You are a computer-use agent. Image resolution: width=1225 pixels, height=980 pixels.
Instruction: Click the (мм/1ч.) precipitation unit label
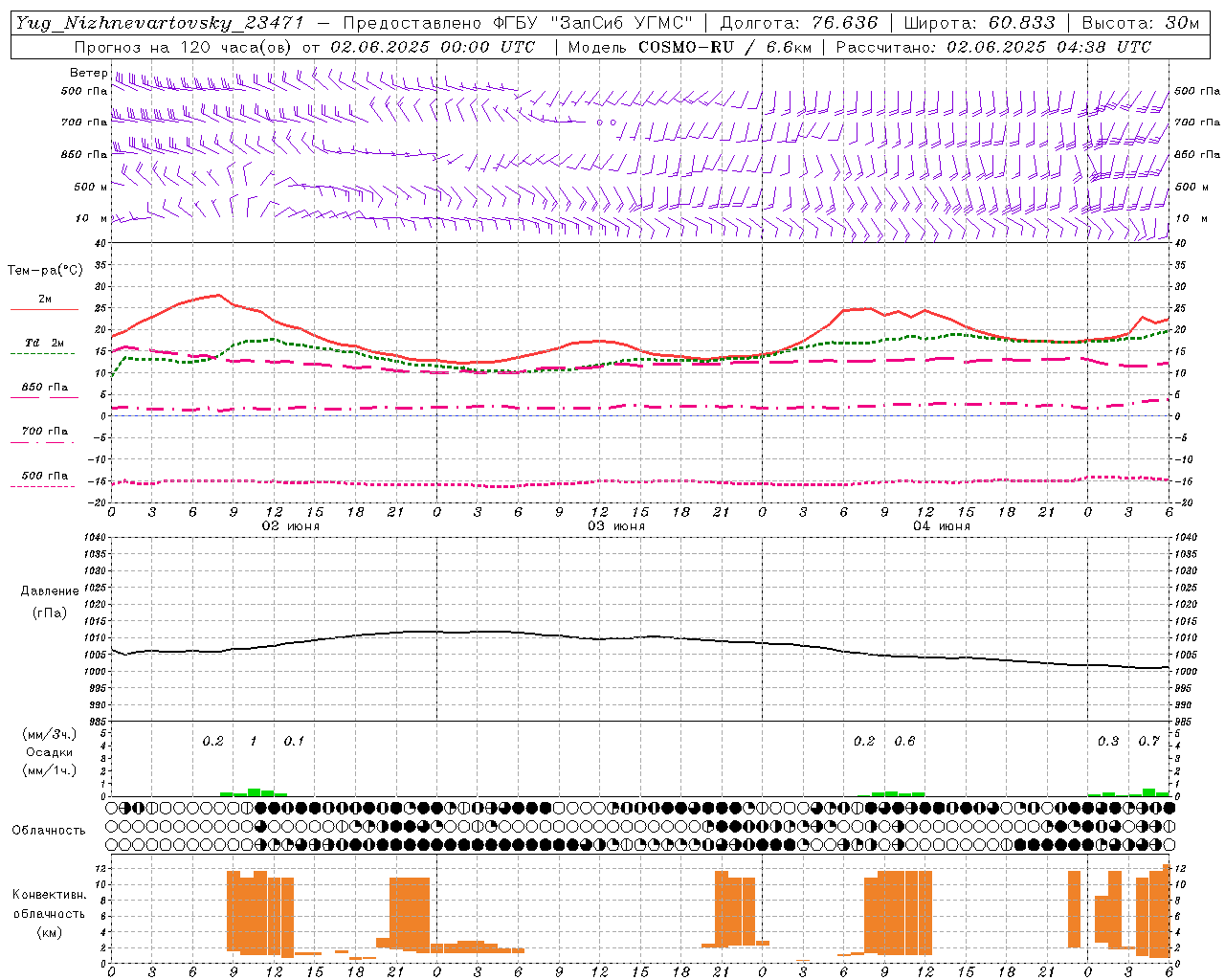click(49, 770)
